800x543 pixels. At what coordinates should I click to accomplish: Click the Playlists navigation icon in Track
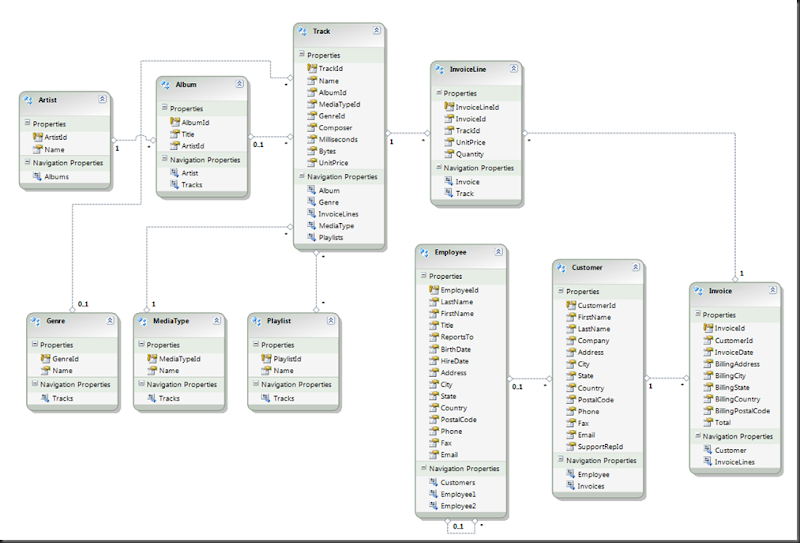tap(312, 237)
